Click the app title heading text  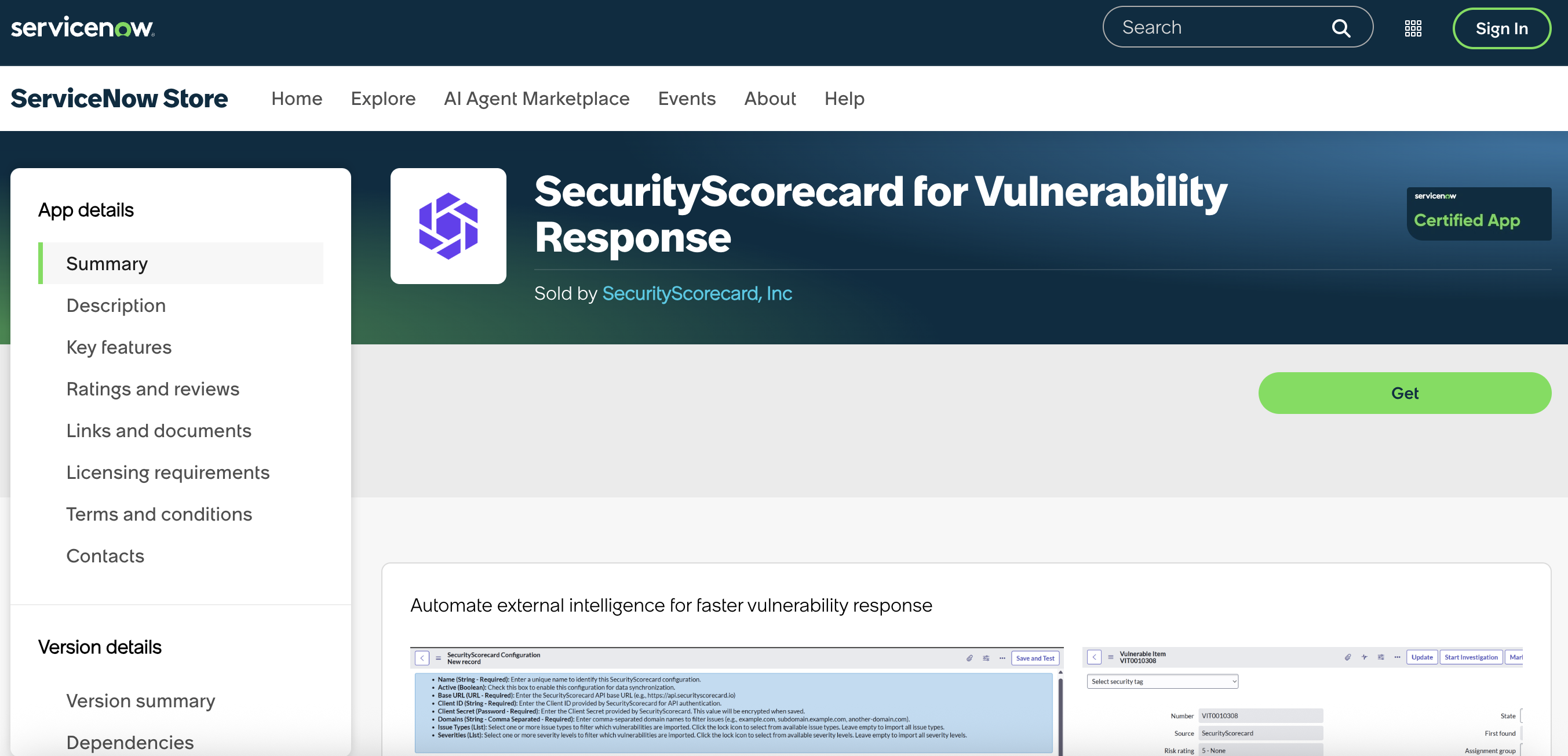(x=880, y=214)
